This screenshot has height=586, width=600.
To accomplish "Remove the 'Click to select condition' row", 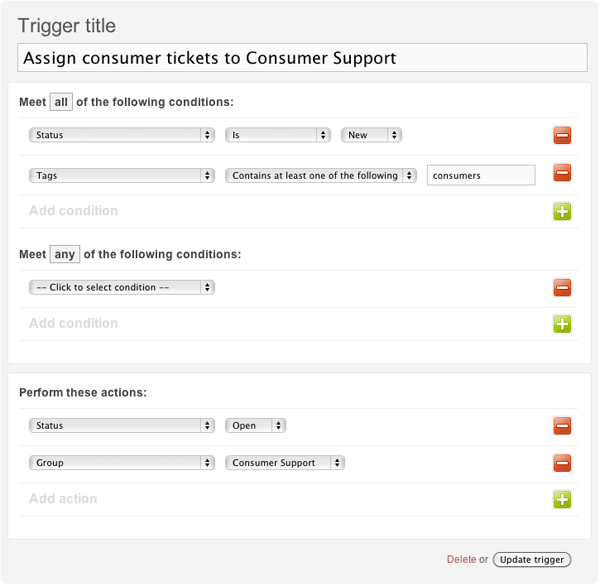I will click(x=562, y=288).
